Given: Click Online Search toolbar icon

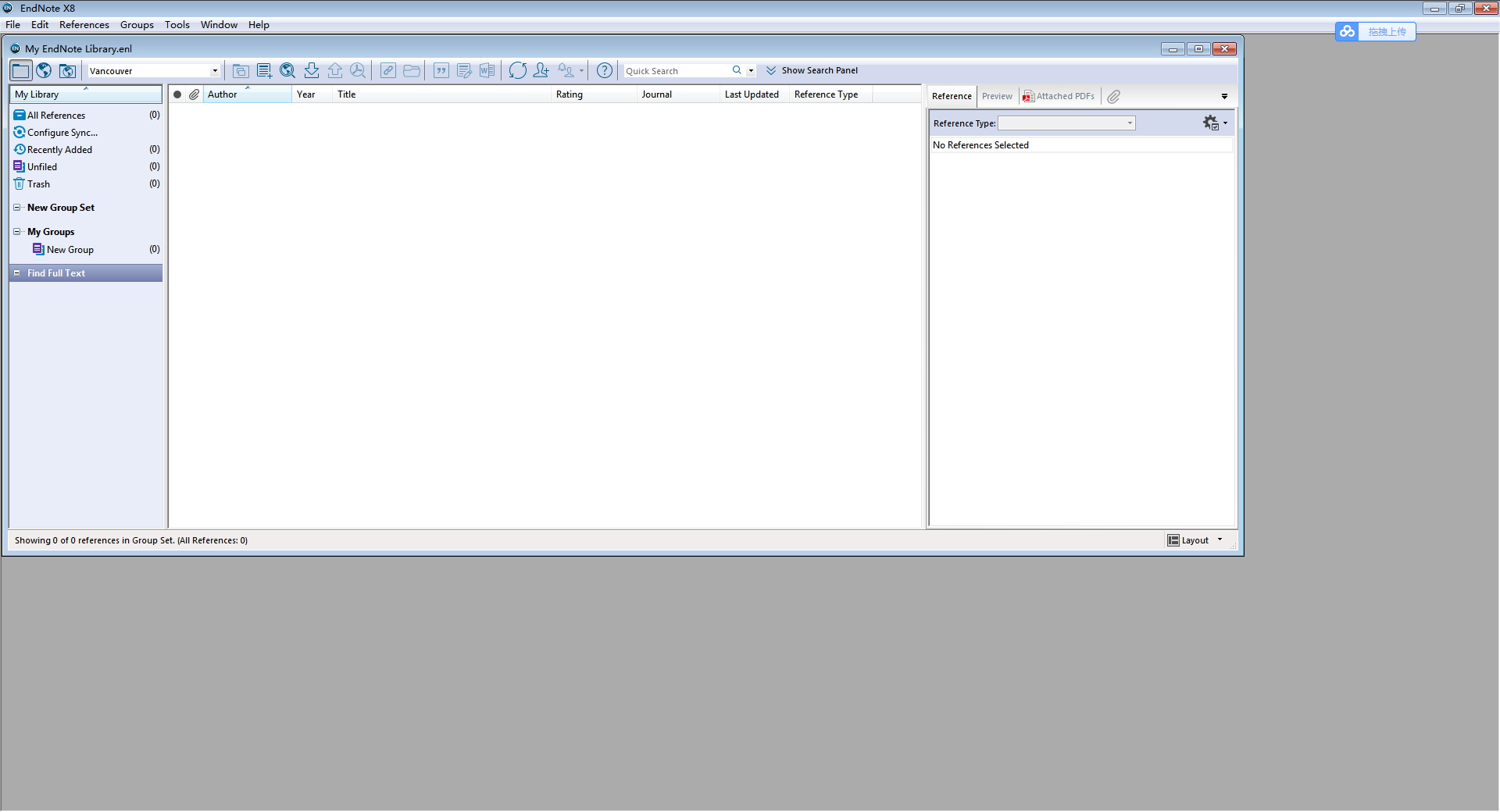Looking at the screenshot, I should click(x=287, y=70).
